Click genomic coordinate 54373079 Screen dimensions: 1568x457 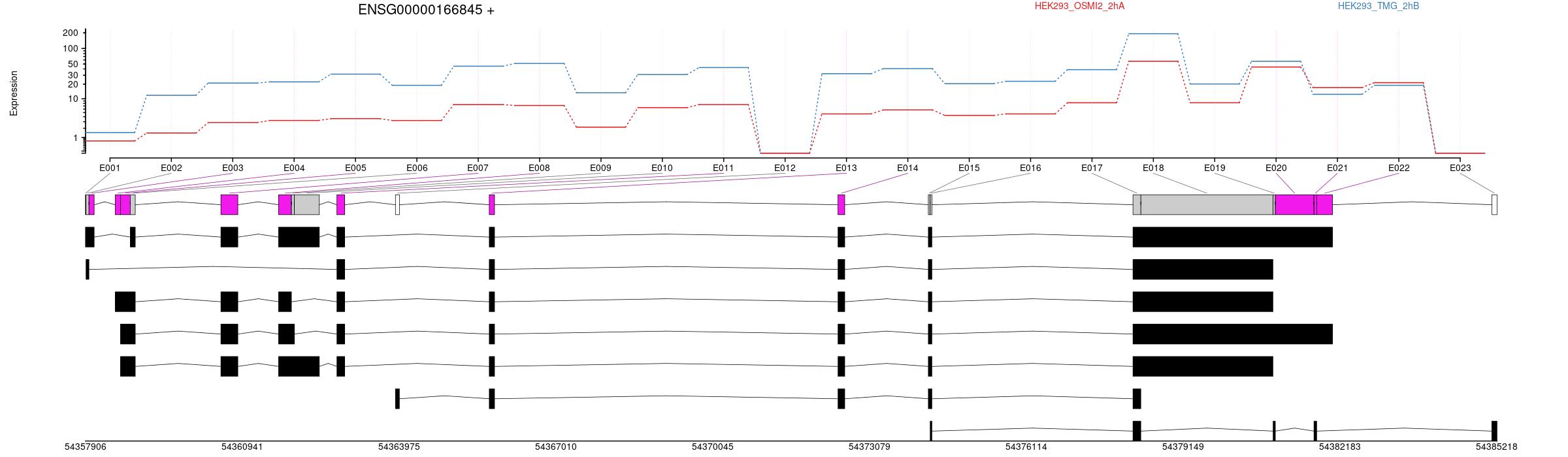[x=870, y=447]
